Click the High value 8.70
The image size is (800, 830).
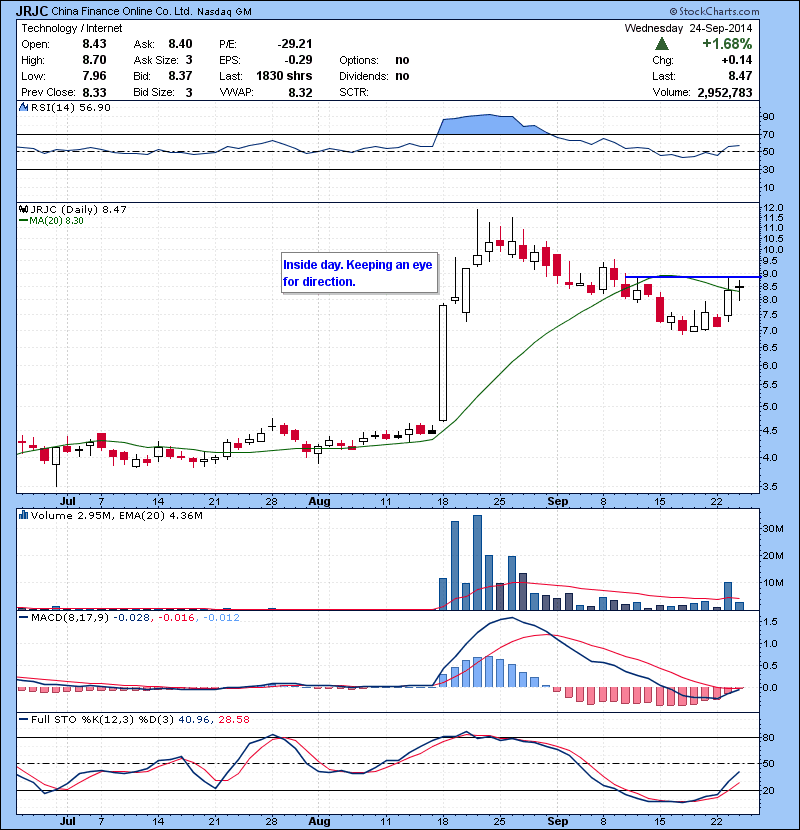tap(94, 60)
